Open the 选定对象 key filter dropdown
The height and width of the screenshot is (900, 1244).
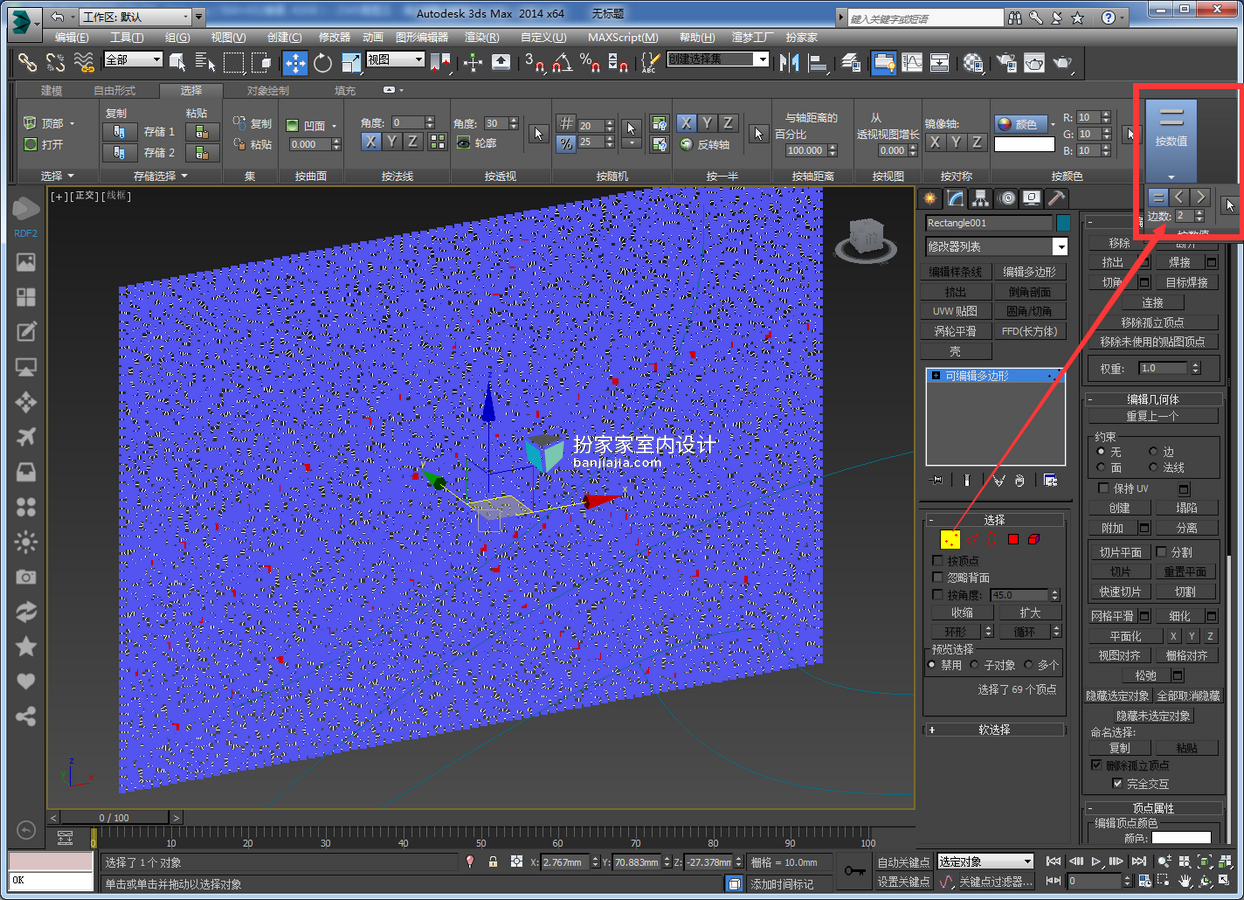click(x=985, y=861)
